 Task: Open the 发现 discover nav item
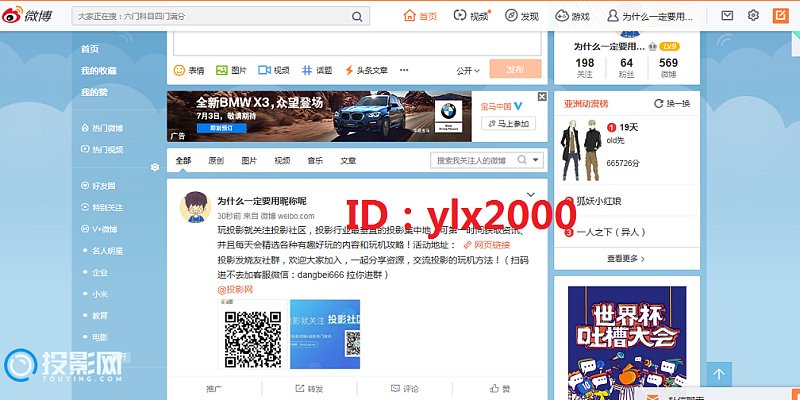click(x=522, y=16)
